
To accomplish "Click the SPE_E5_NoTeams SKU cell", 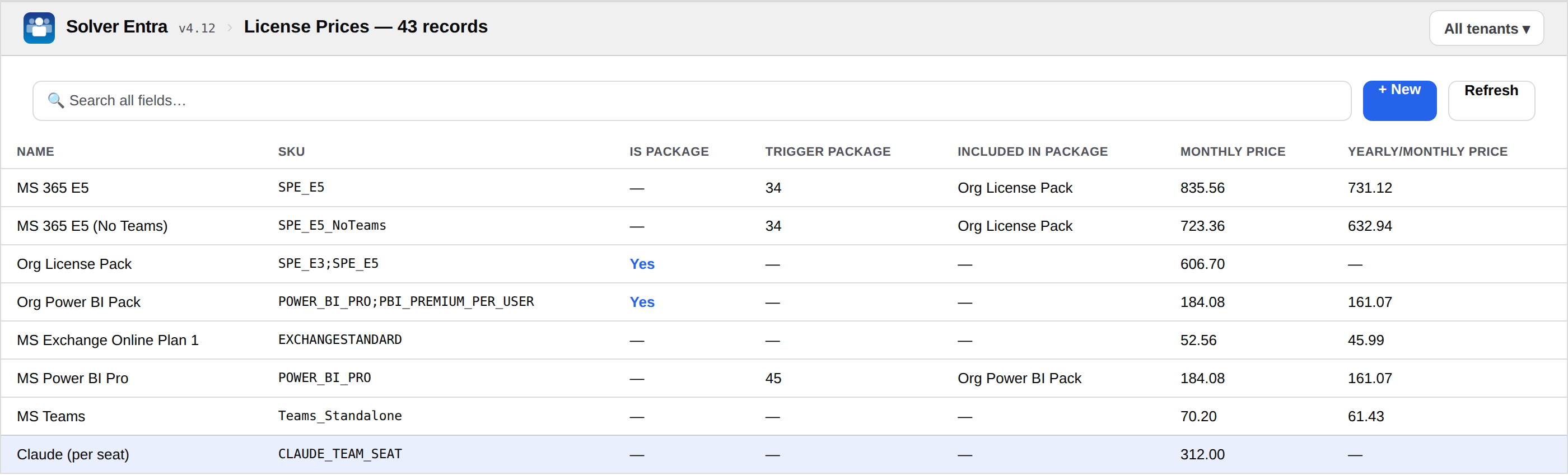I will pyautogui.click(x=332, y=226).
